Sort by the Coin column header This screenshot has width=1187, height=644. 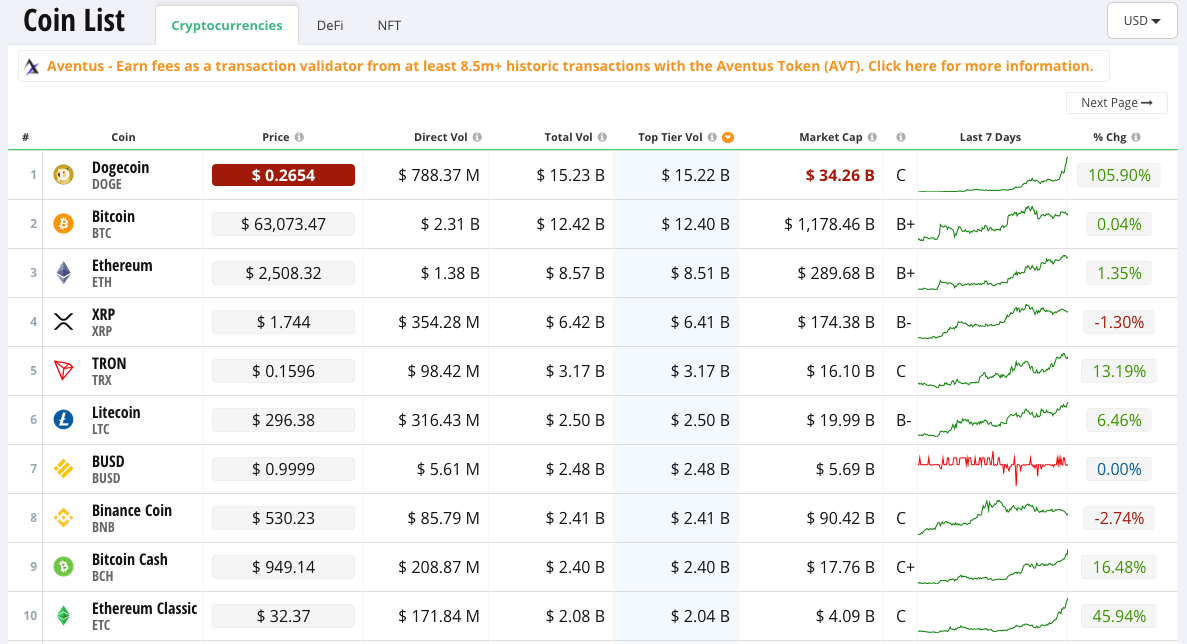(x=123, y=137)
